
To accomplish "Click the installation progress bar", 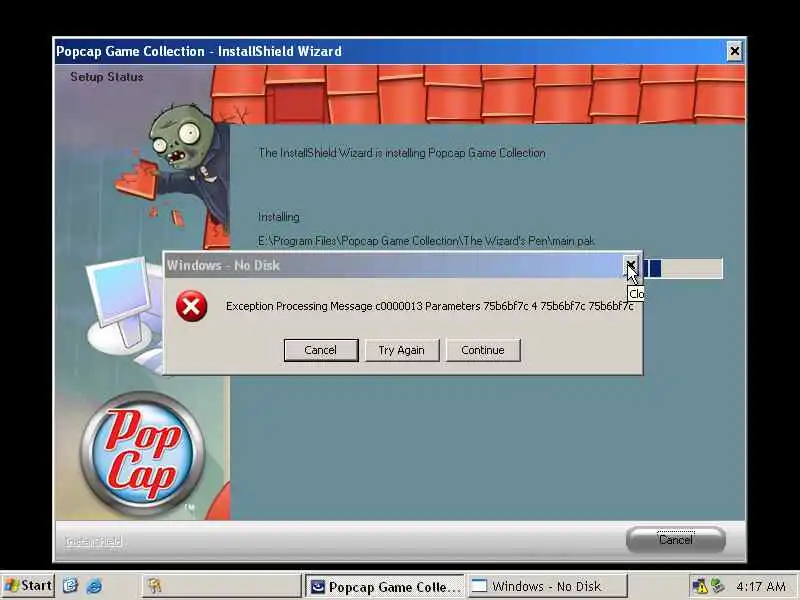I will [683, 268].
